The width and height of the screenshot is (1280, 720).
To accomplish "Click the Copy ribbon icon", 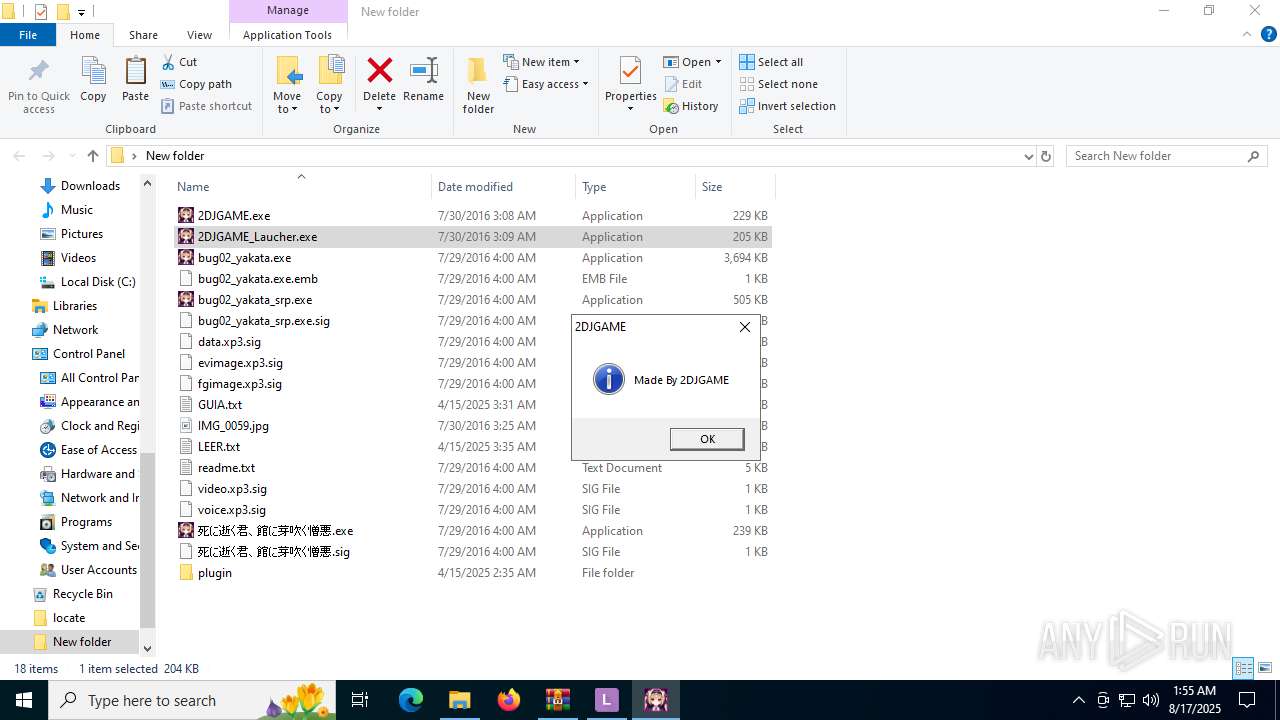I will pos(93,72).
